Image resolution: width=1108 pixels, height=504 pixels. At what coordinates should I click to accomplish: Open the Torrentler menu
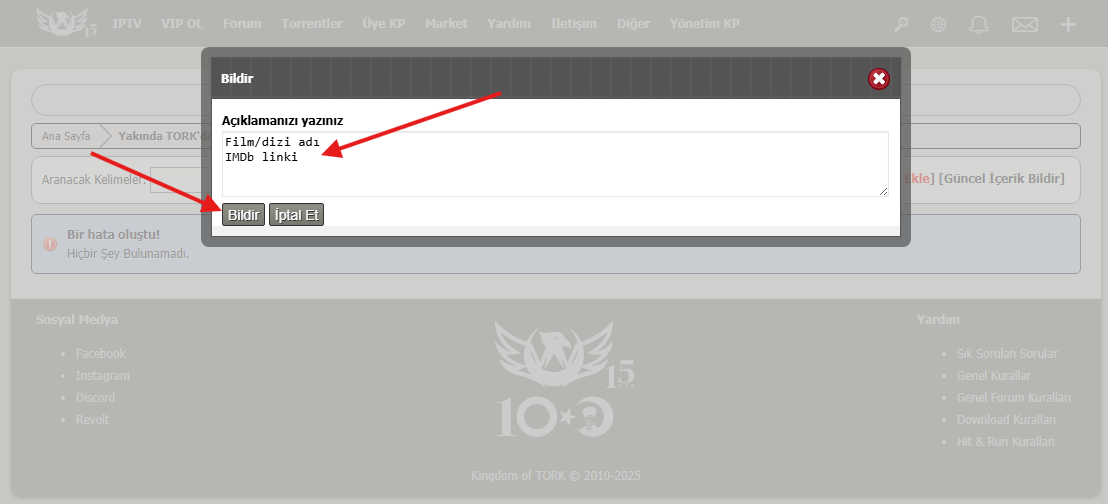pos(312,24)
